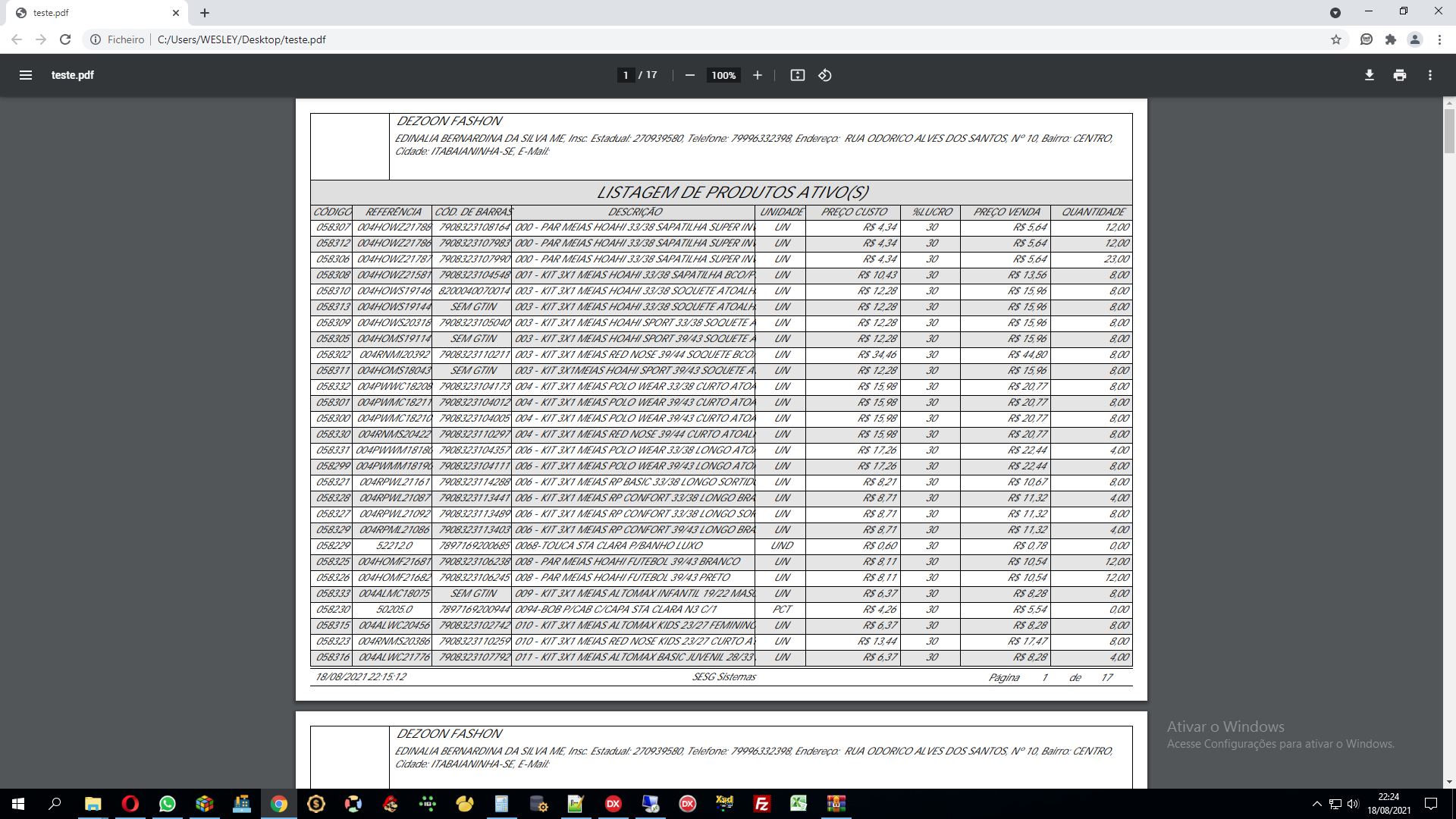
Task: Click the QUANTIDADE column header
Action: pyautogui.click(x=1094, y=212)
